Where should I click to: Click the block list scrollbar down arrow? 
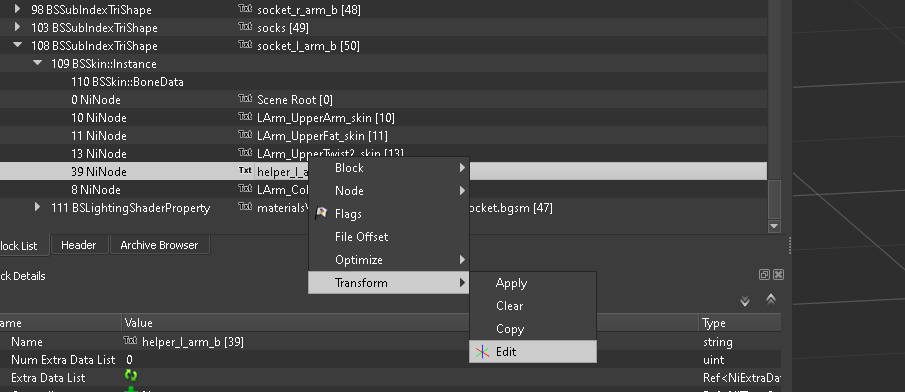774,226
